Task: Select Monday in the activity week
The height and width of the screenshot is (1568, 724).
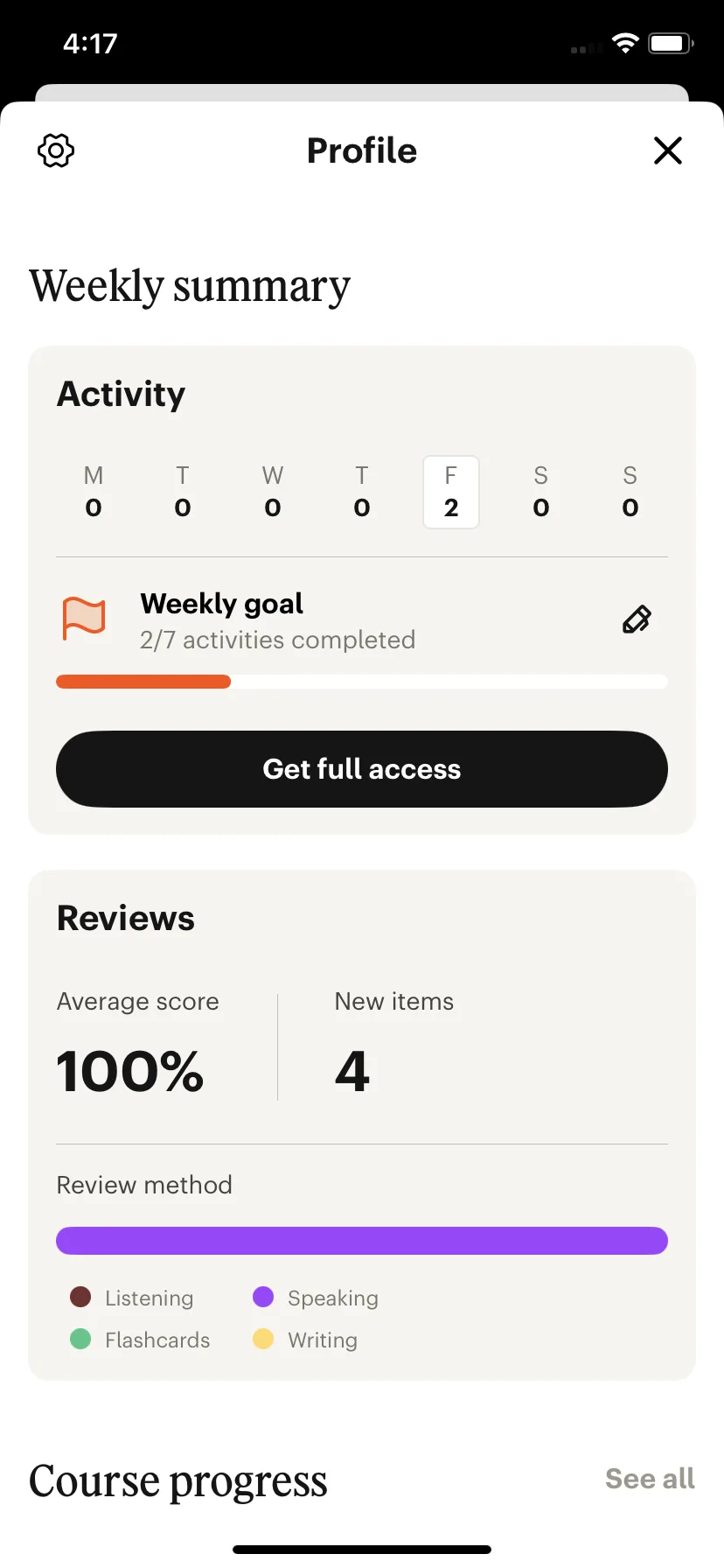Action: [94, 492]
